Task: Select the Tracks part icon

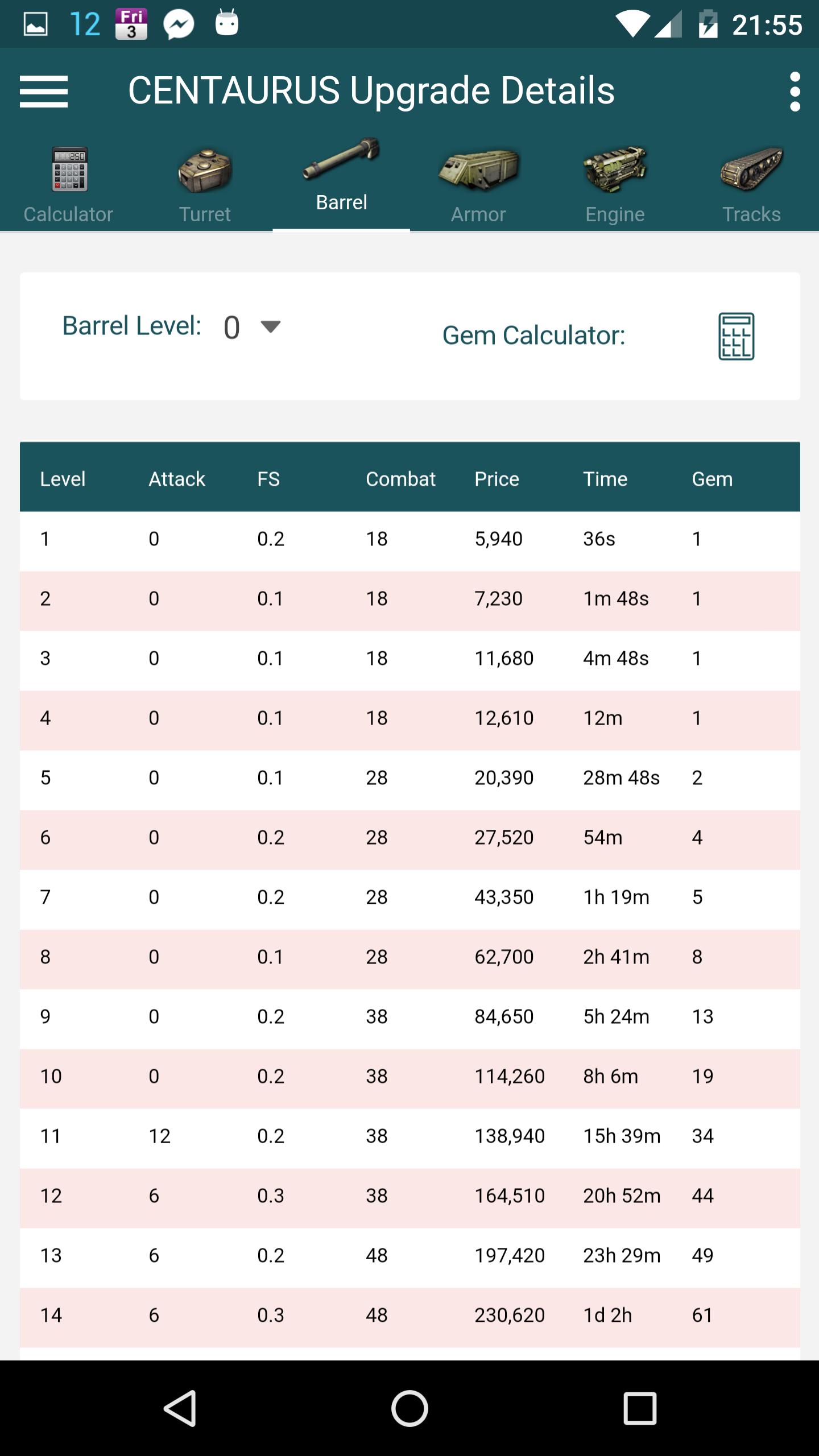Action: coord(751,169)
